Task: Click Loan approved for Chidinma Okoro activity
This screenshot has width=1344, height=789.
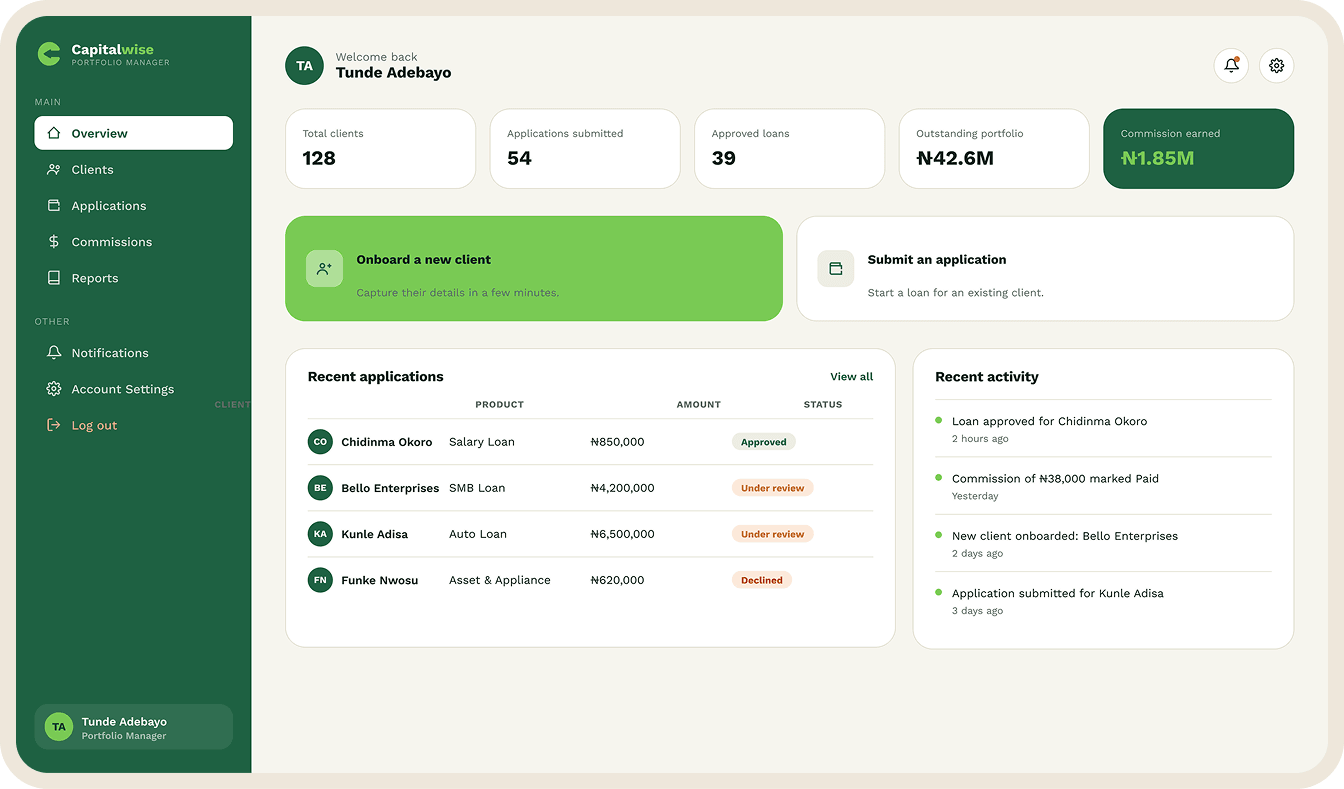Action: [1103, 429]
